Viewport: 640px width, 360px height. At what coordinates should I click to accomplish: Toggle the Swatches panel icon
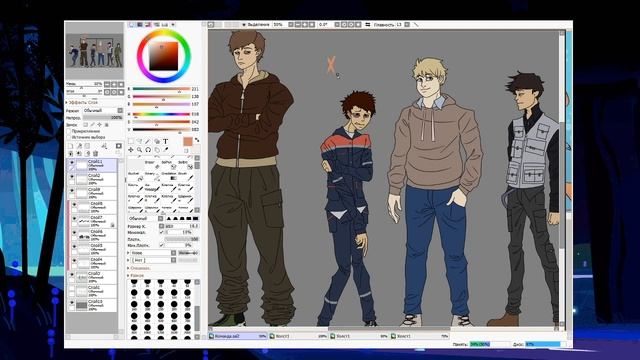tap(165, 25)
